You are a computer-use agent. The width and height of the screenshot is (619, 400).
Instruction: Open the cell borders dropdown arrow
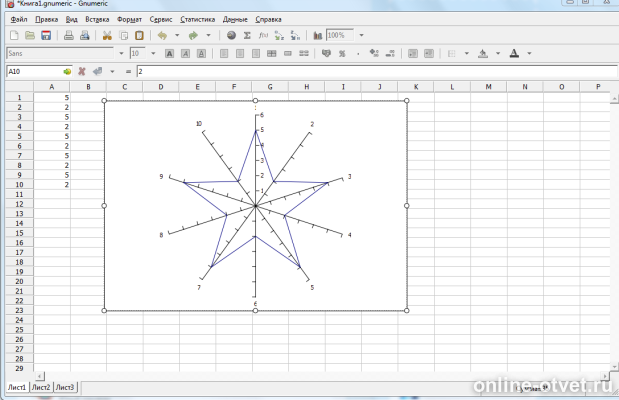[467, 53]
